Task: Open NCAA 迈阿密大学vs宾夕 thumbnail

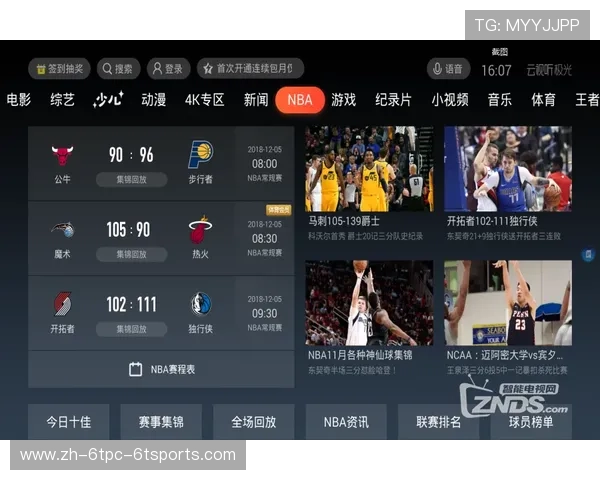Action: tap(508, 303)
